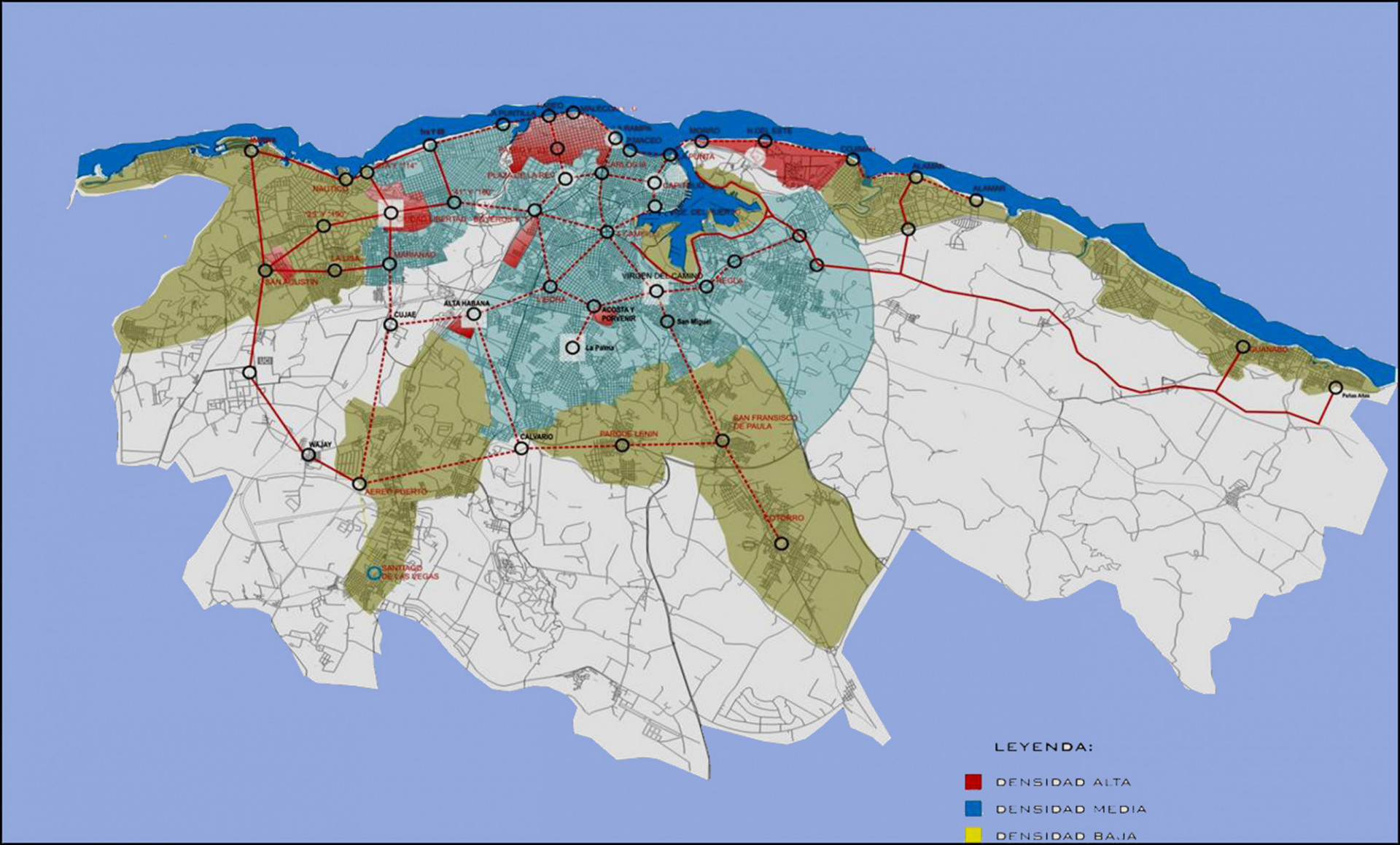Select the AEROPUERTO circle marker

click(359, 483)
